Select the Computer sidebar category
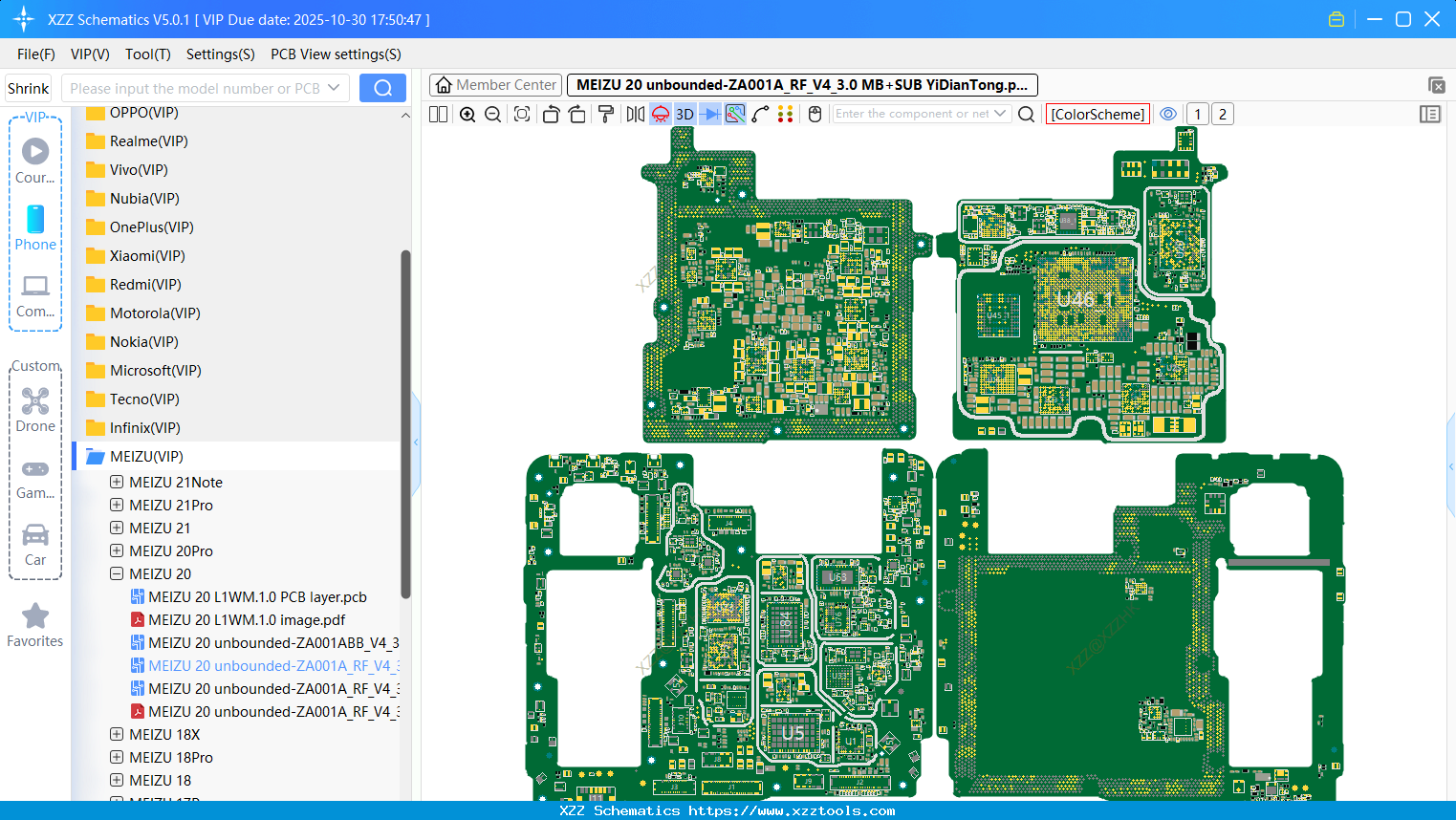The width and height of the screenshot is (1456, 820). point(35,295)
